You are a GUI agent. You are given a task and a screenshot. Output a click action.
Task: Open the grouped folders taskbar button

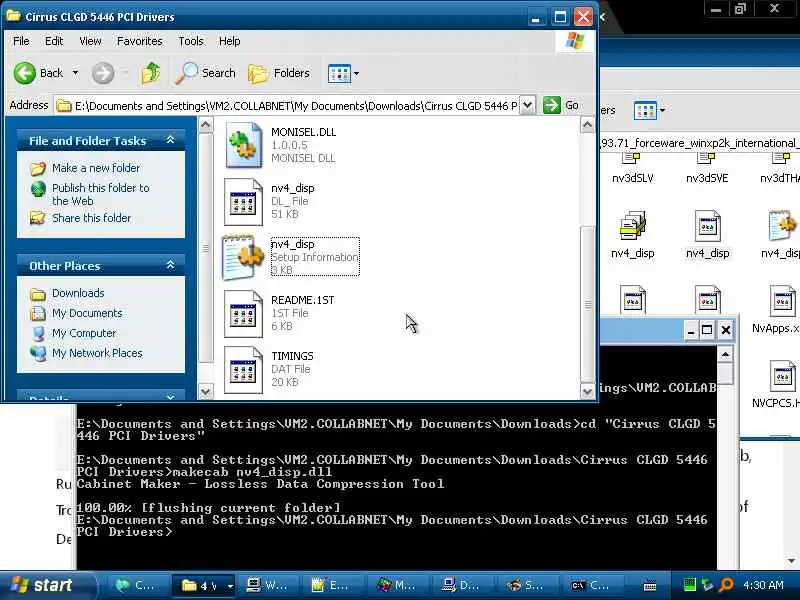tap(203, 586)
